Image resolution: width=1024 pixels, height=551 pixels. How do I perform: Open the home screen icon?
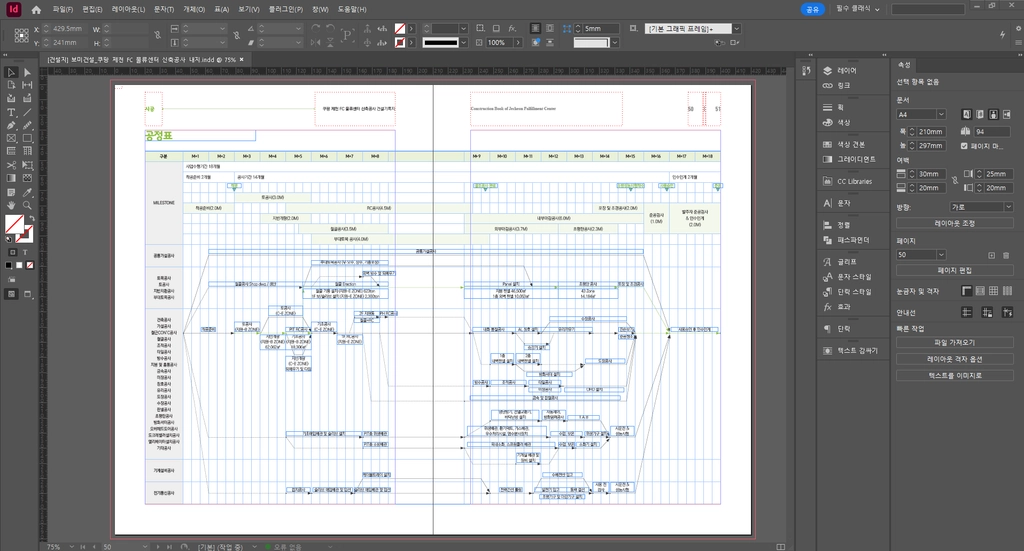[36, 10]
